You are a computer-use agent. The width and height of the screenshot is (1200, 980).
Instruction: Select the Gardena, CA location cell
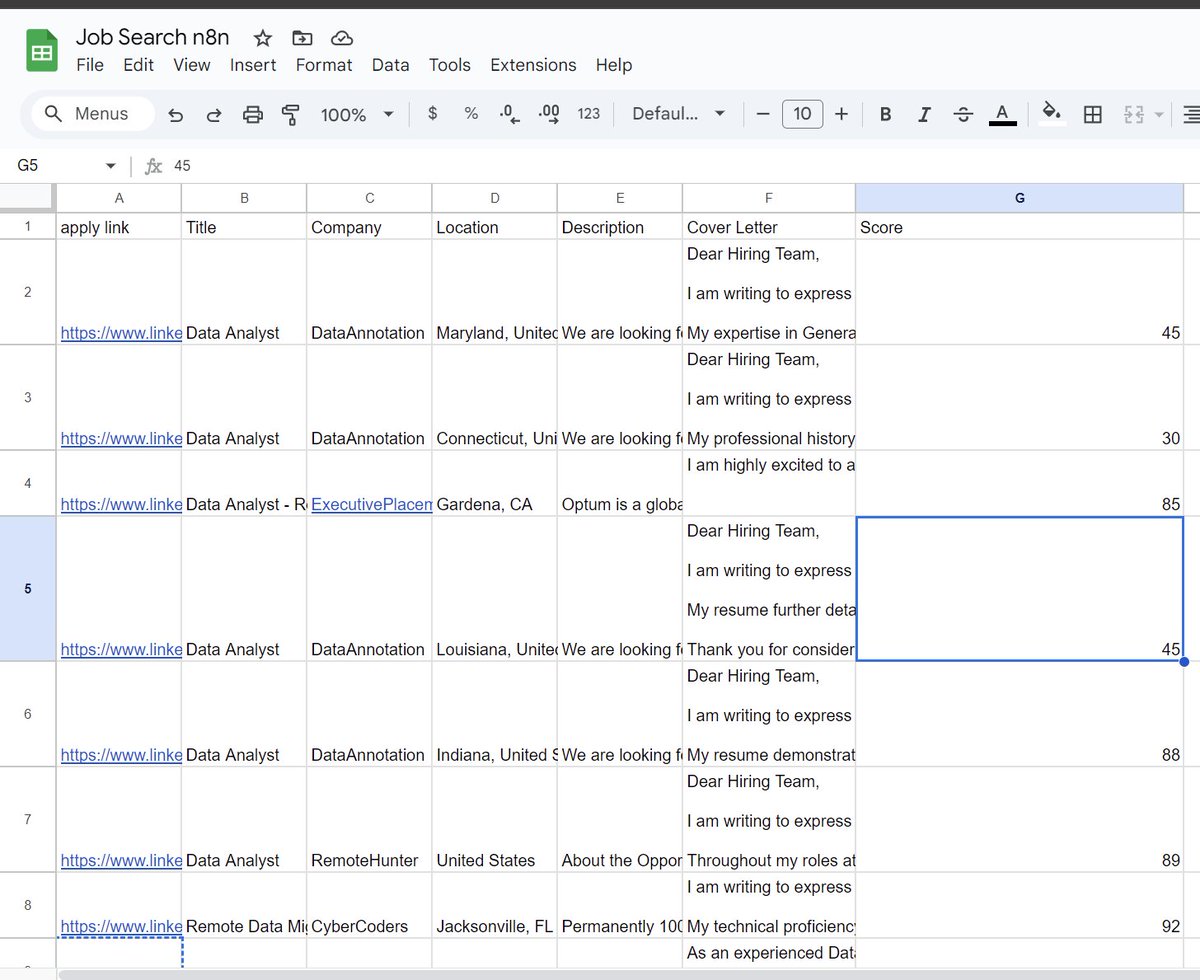pyautogui.click(x=494, y=484)
